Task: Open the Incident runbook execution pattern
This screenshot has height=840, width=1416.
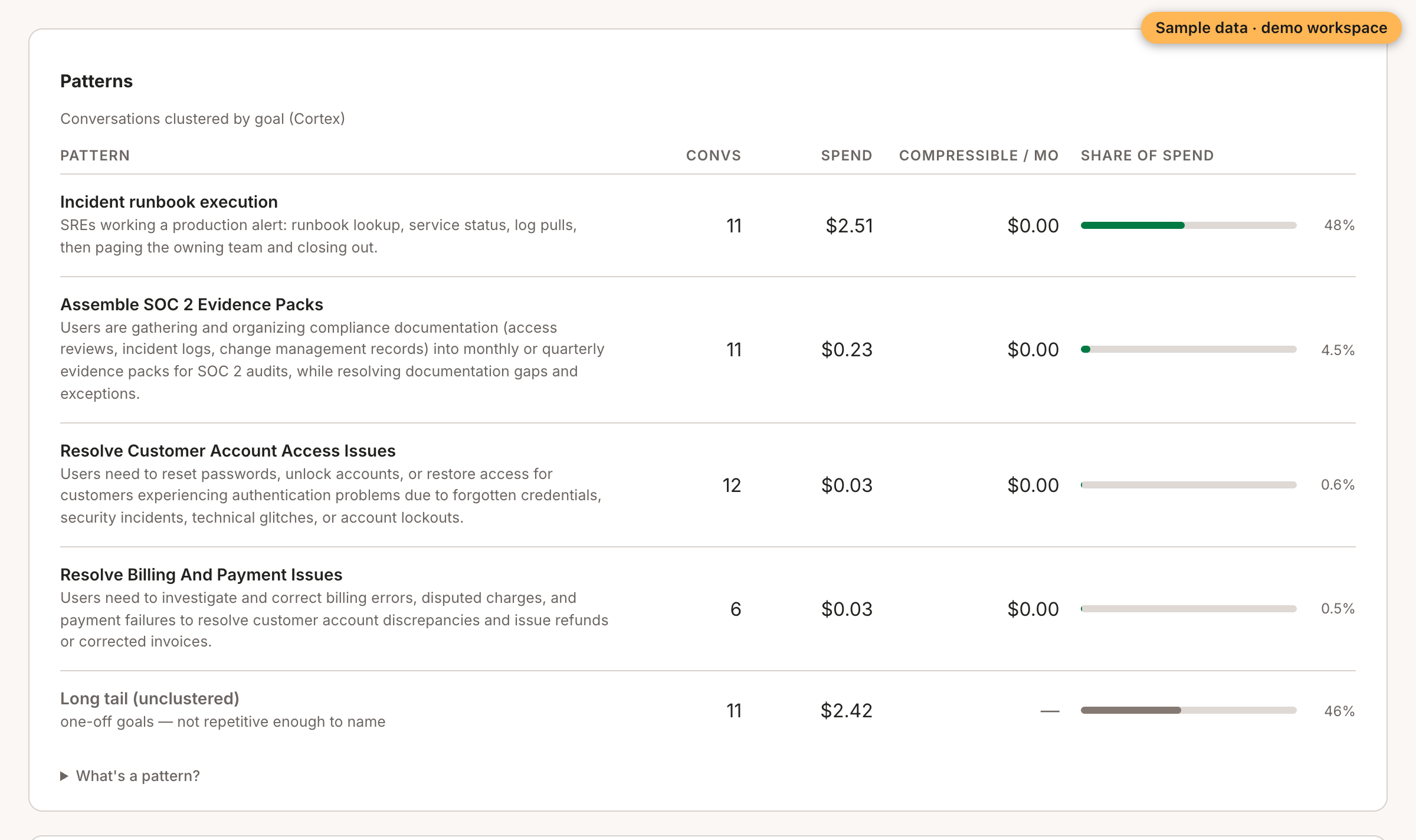Action: point(169,202)
